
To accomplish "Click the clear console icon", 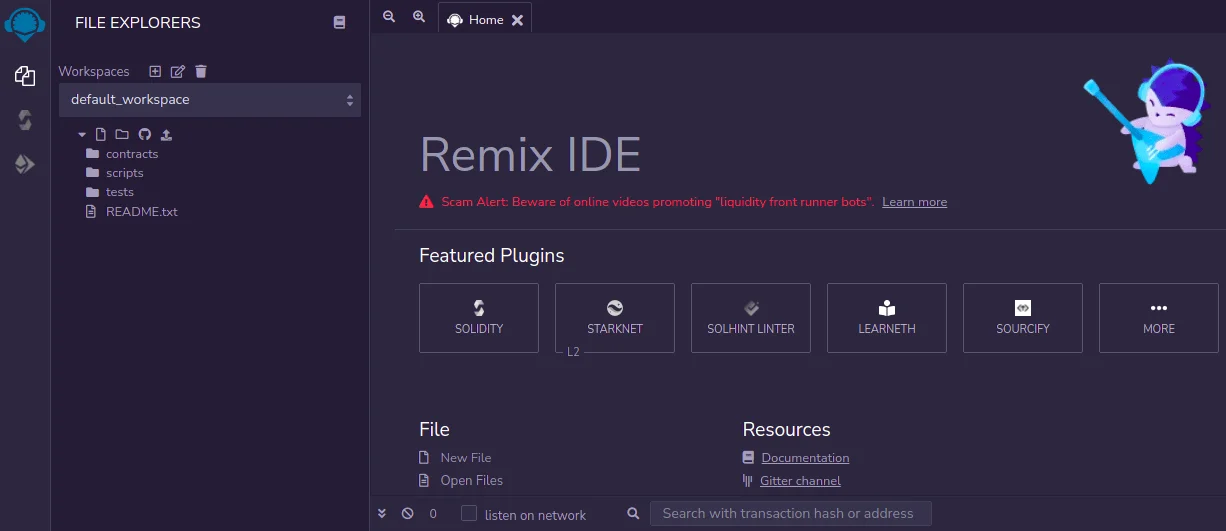I will point(407,513).
